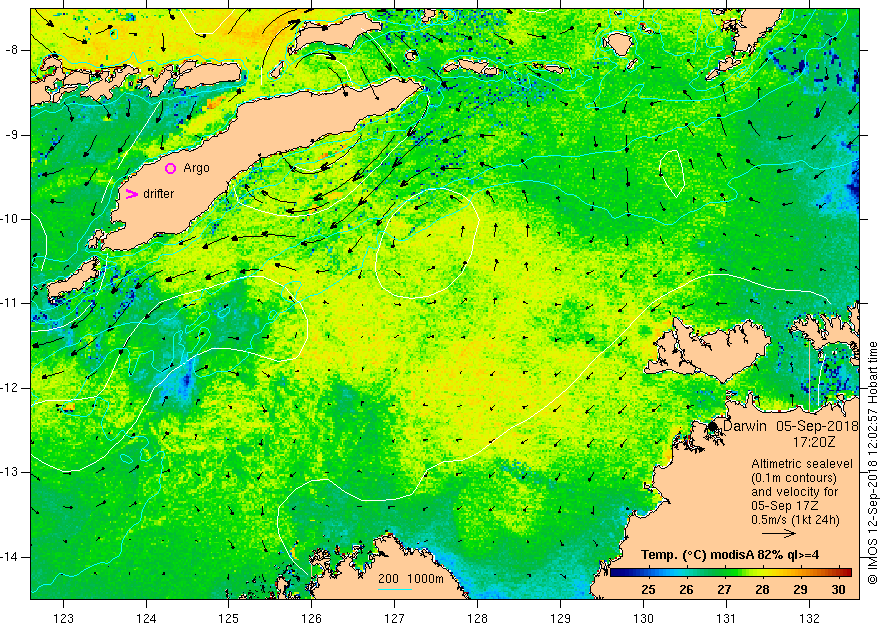The width and height of the screenshot is (880, 630).
Task: Click the 'and velocity for' legend line
Action: click(x=794, y=492)
